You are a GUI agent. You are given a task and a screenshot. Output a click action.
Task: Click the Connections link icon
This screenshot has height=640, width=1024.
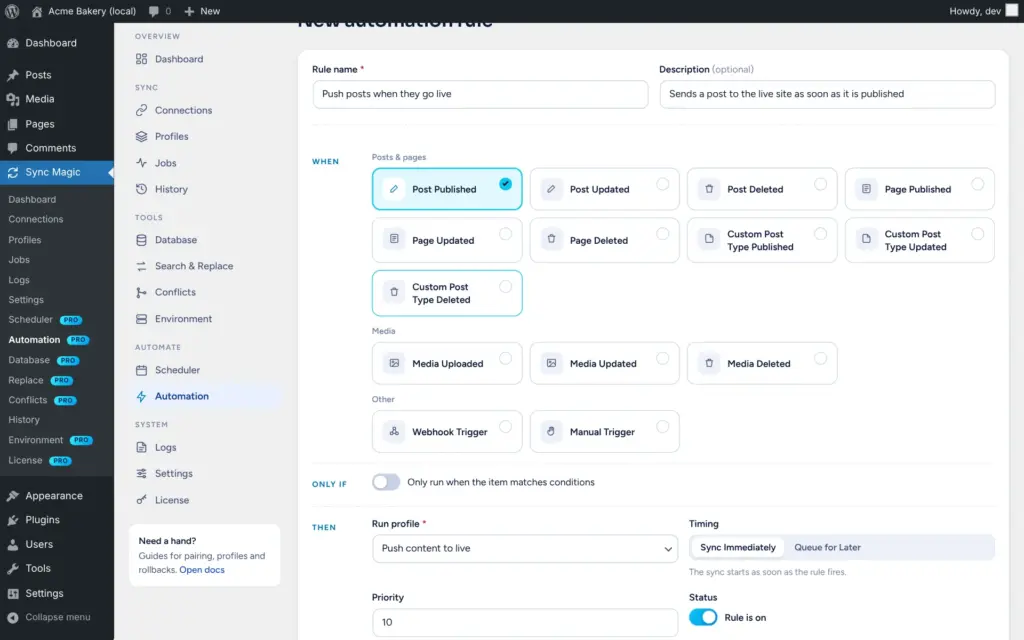141,110
